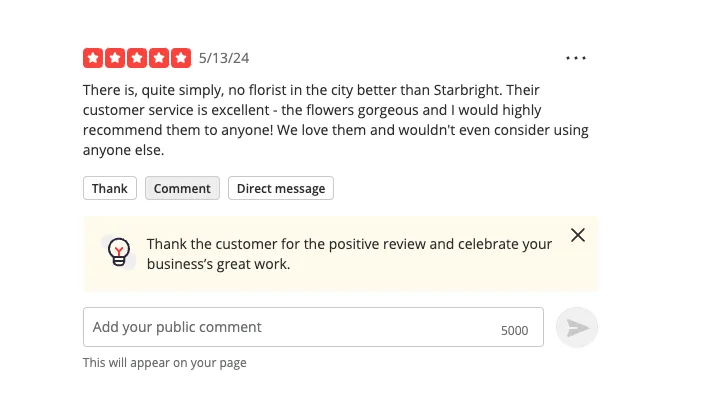Open the three-dot more options menu

[576, 58]
